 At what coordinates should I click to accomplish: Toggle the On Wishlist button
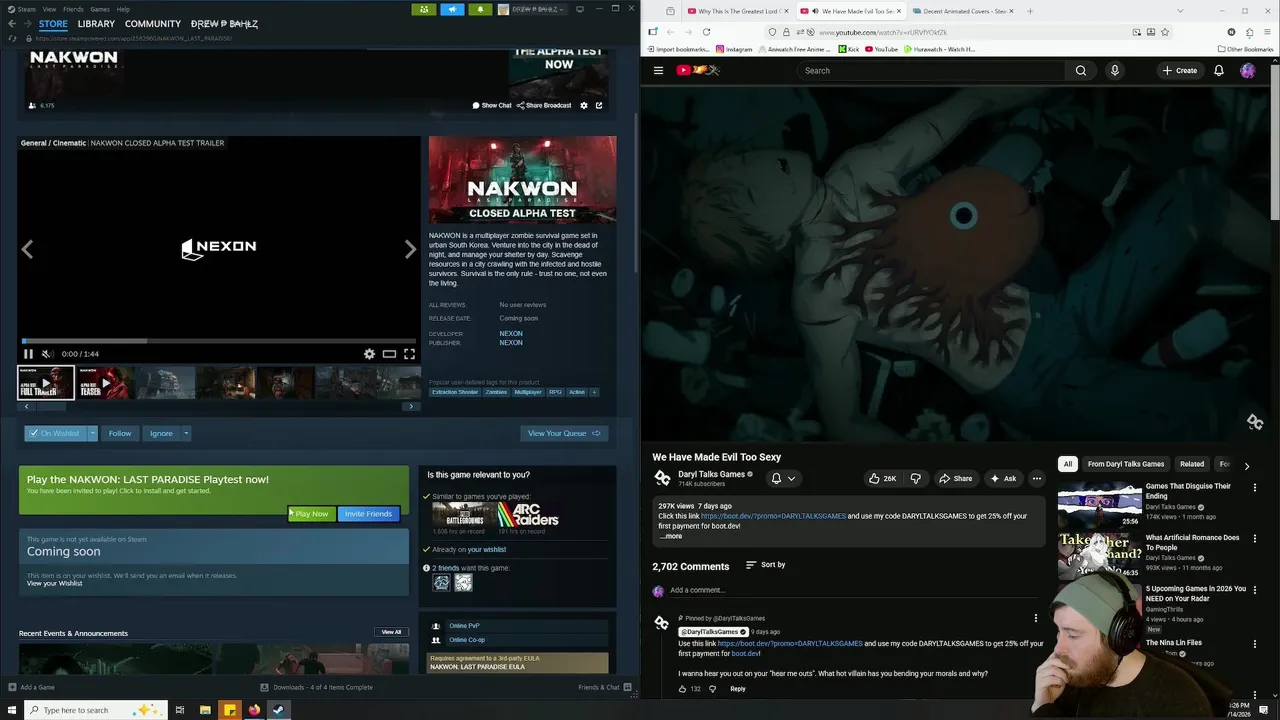click(55, 433)
